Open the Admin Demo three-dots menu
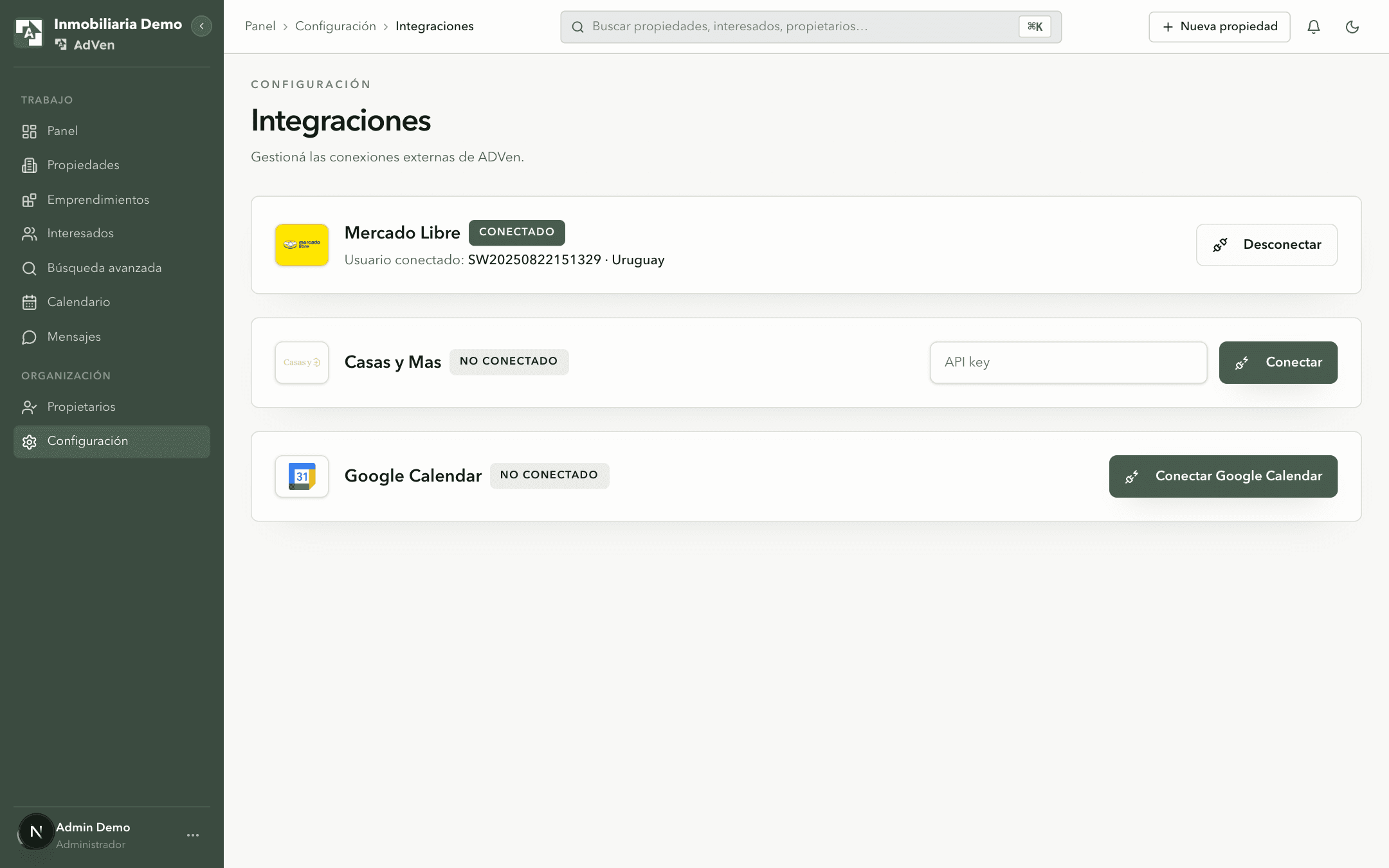 (x=193, y=835)
